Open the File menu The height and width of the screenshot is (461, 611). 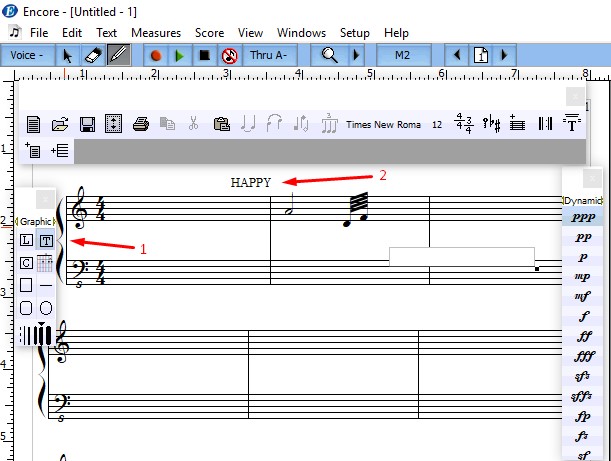(39, 33)
